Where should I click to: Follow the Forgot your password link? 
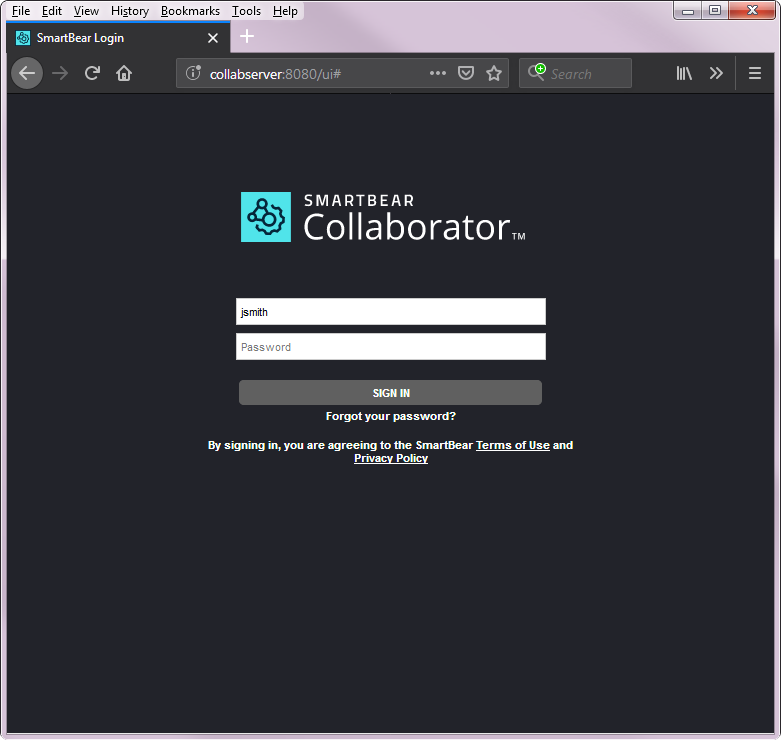pyautogui.click(x=390, y=416)
